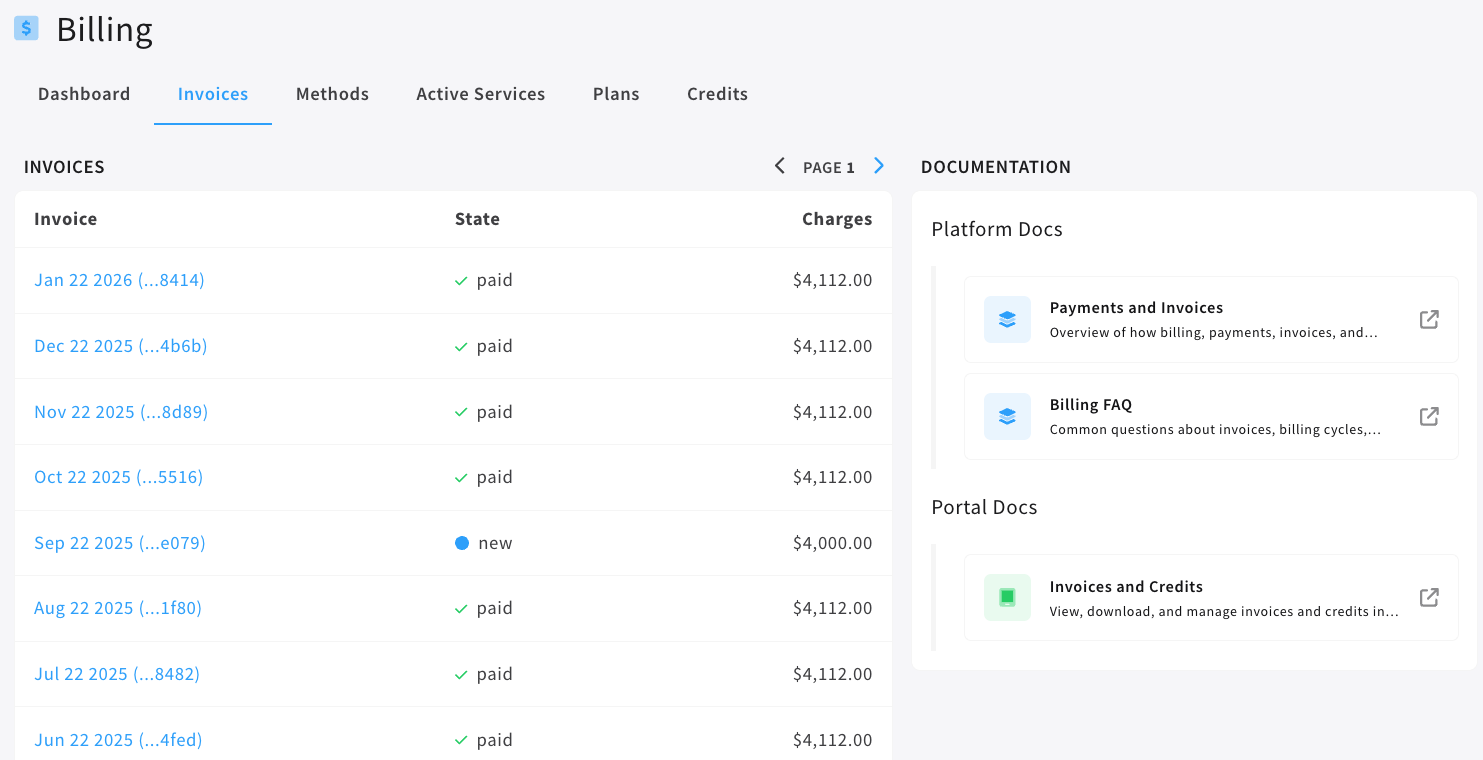
Task: Click the green Portal Docs icon
Action: pyautogui.click(x=1006, y=596)
